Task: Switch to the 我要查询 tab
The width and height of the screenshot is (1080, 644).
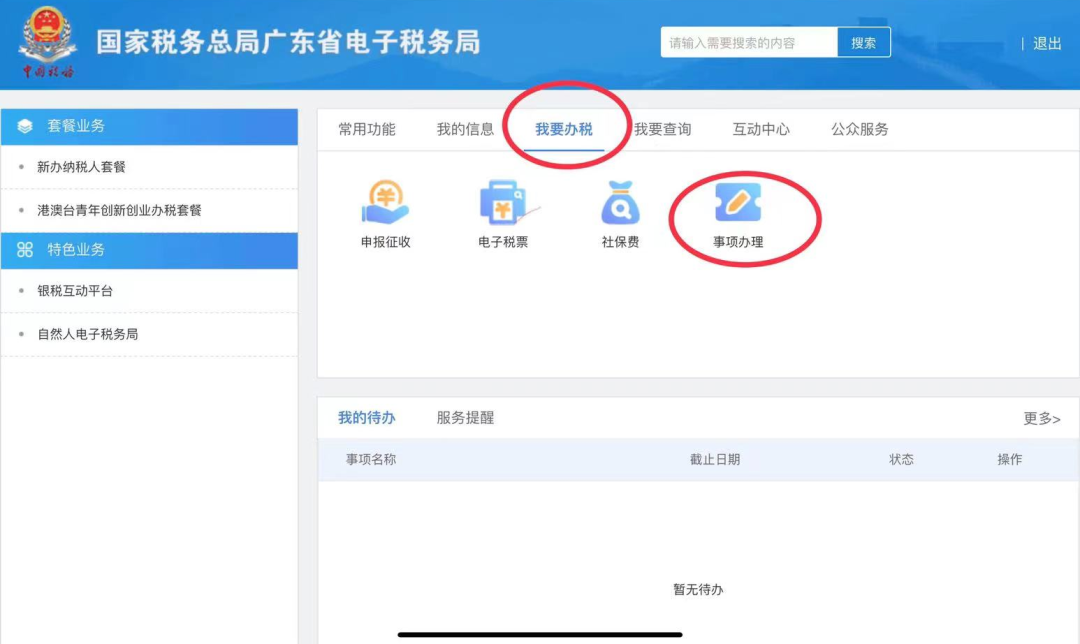Action: [x=662, y=129]
